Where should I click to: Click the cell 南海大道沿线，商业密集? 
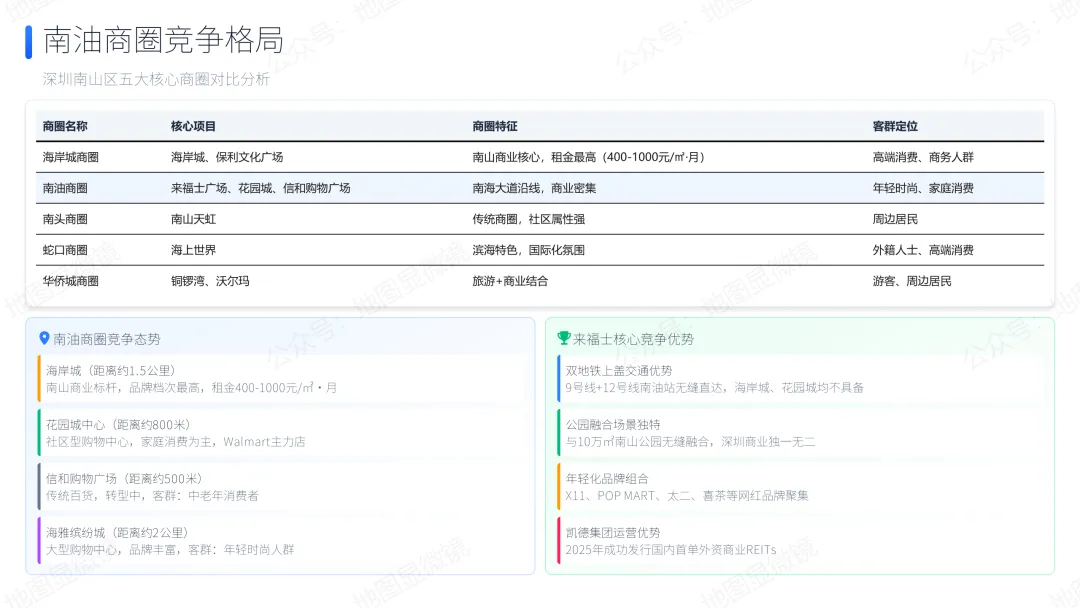pyautogui.click(x=534, y=188)
